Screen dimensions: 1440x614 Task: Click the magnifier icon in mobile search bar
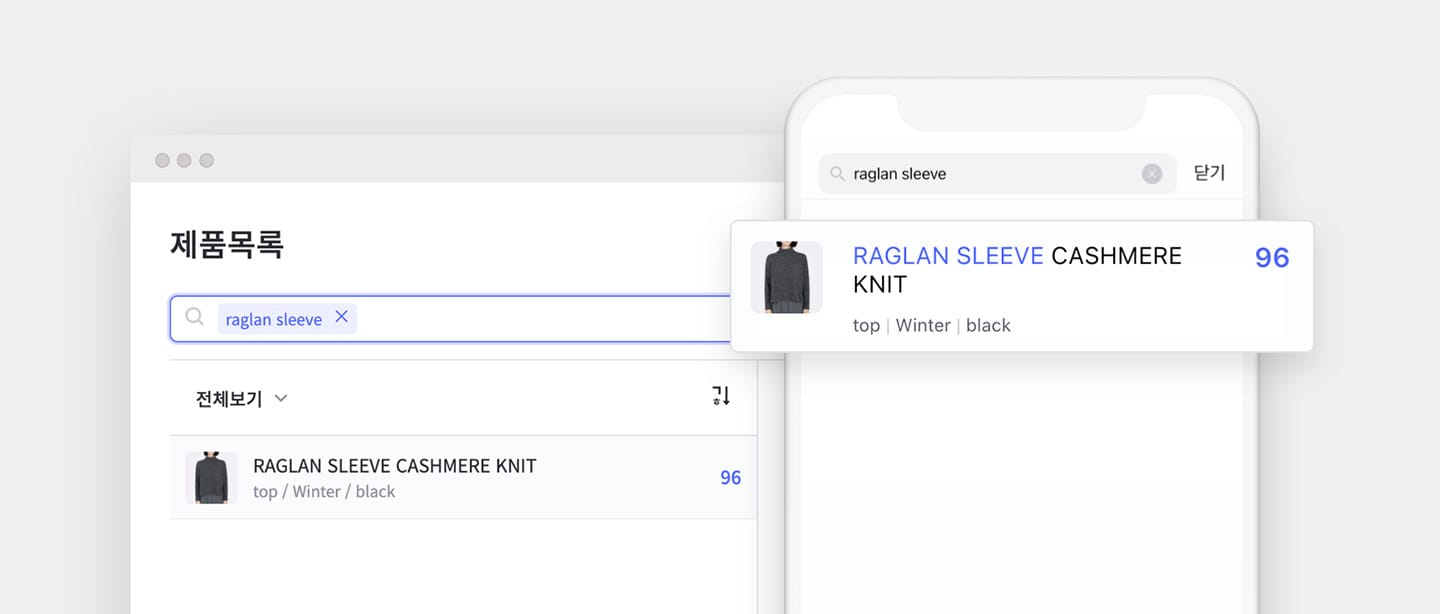point(839,173)
